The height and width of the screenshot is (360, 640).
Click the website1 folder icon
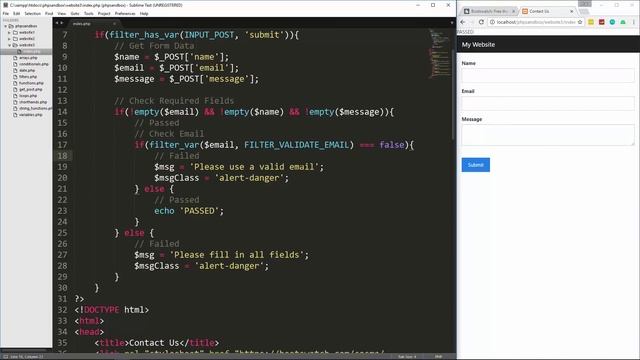tap(16, 32)
